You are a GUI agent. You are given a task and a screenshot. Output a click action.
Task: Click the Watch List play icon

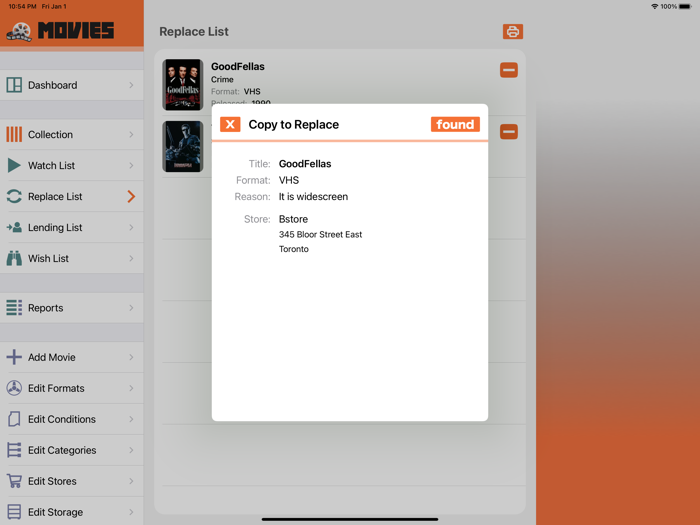tap(14, 165)
